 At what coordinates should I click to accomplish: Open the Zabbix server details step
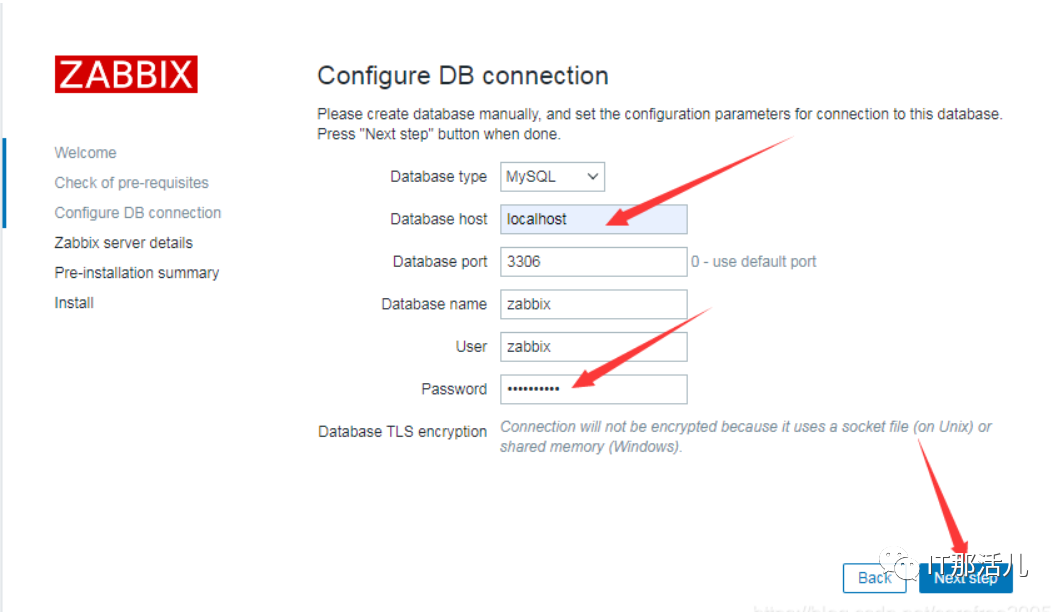point(123,243)
